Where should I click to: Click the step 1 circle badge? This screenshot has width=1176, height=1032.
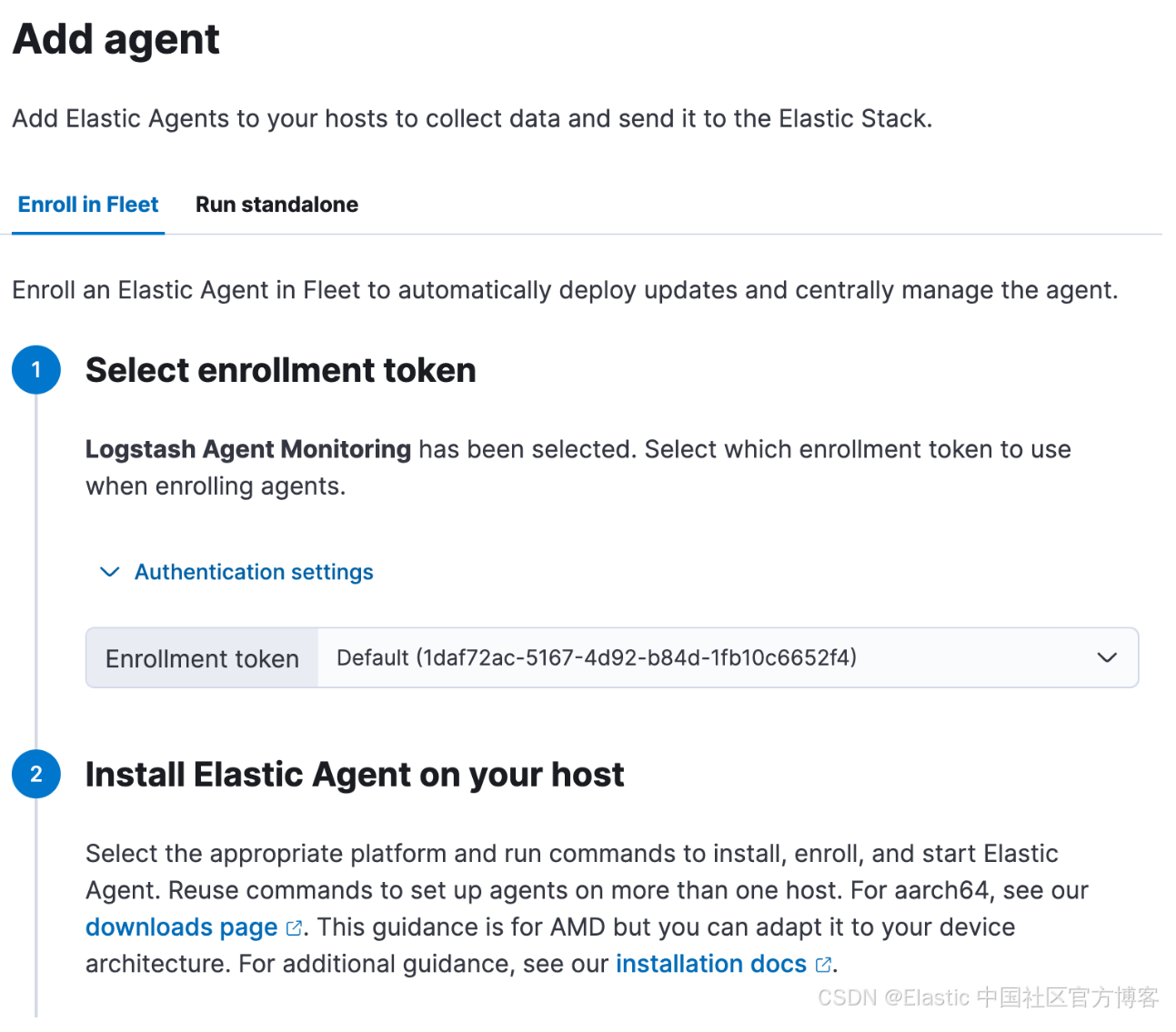[x=36, y=370]
